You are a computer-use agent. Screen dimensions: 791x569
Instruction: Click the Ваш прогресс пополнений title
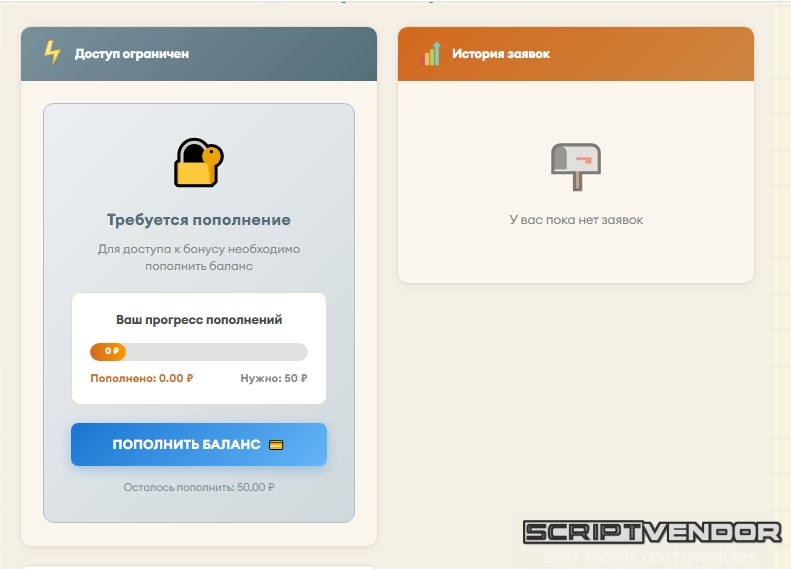point(199,320)
